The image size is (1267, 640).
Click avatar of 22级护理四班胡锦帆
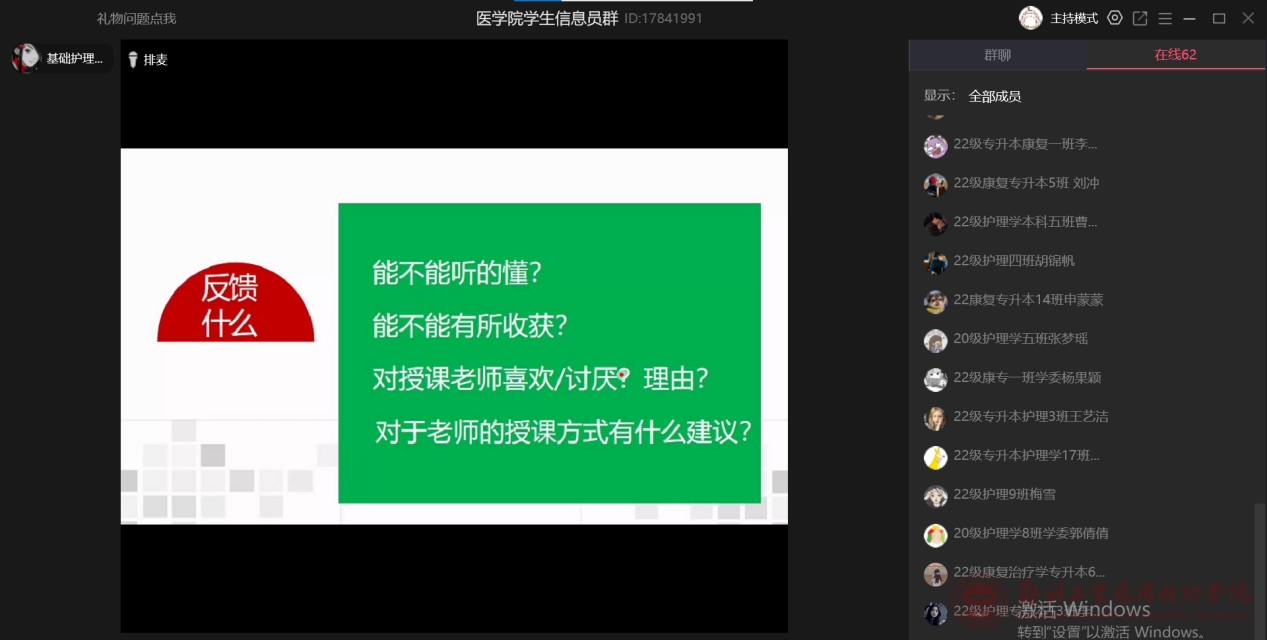pos(935,262)
